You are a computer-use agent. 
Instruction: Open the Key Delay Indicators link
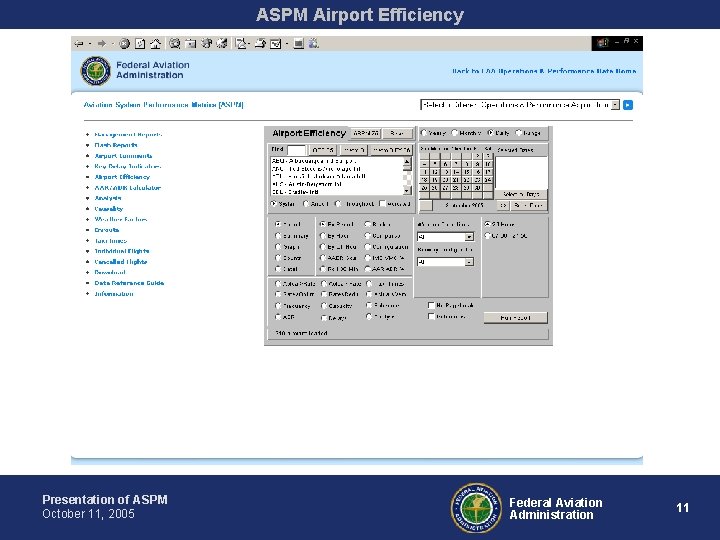pos(128,166)
